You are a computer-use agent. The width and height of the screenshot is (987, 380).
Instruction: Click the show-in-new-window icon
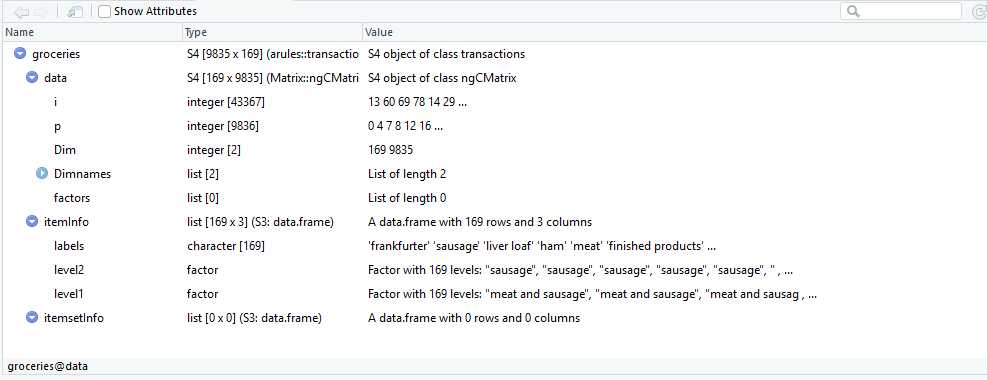pos(76,11)
